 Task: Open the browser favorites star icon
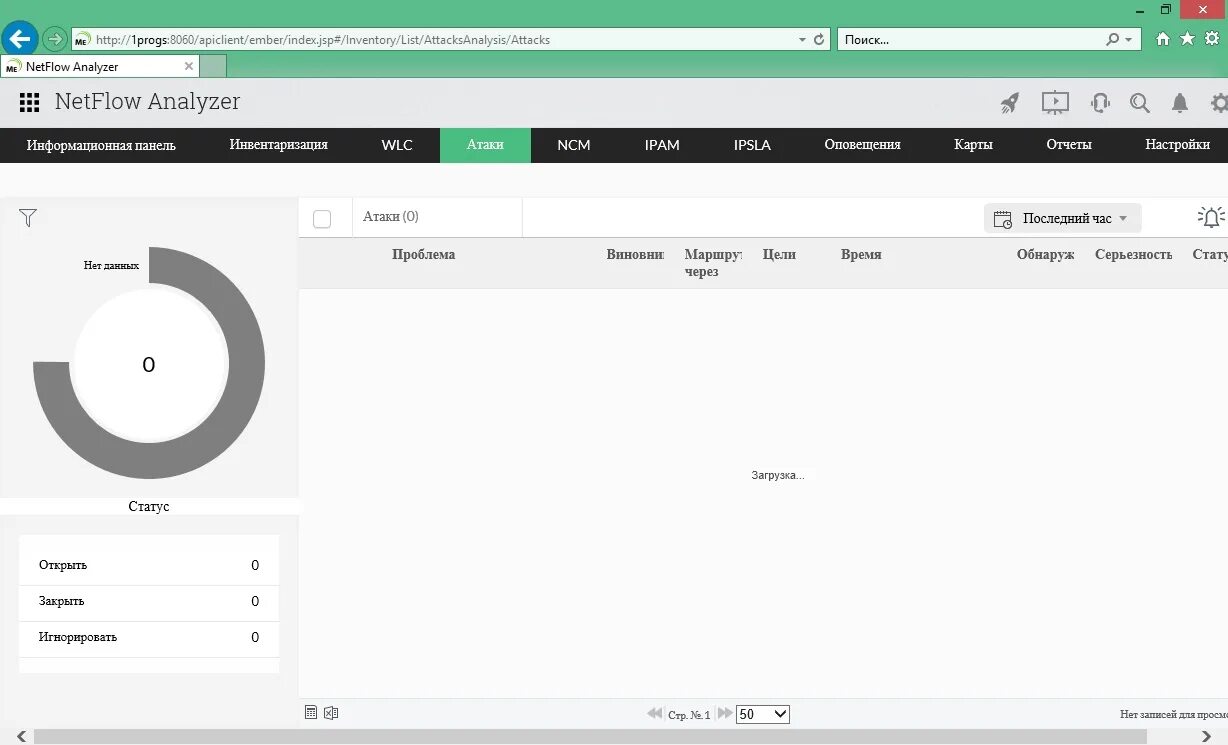tap(1187, 39)
